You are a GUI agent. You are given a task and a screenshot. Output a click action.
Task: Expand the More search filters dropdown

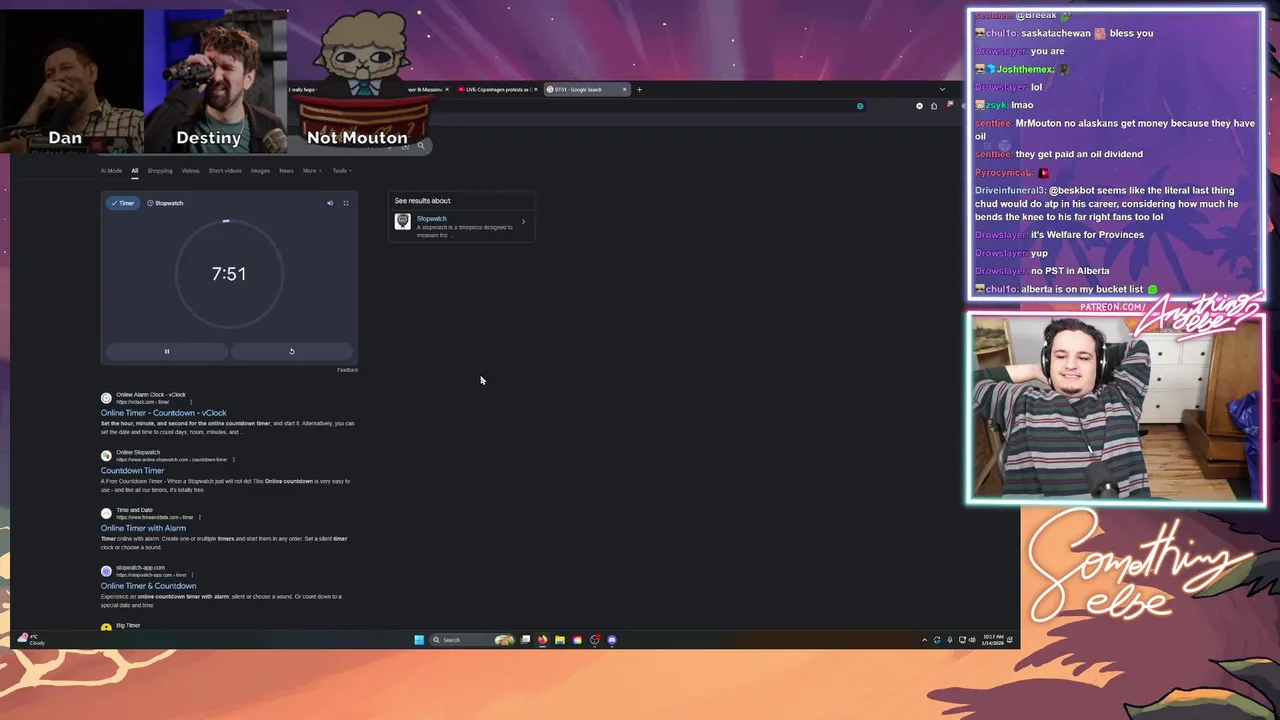[x=312, y=171]
